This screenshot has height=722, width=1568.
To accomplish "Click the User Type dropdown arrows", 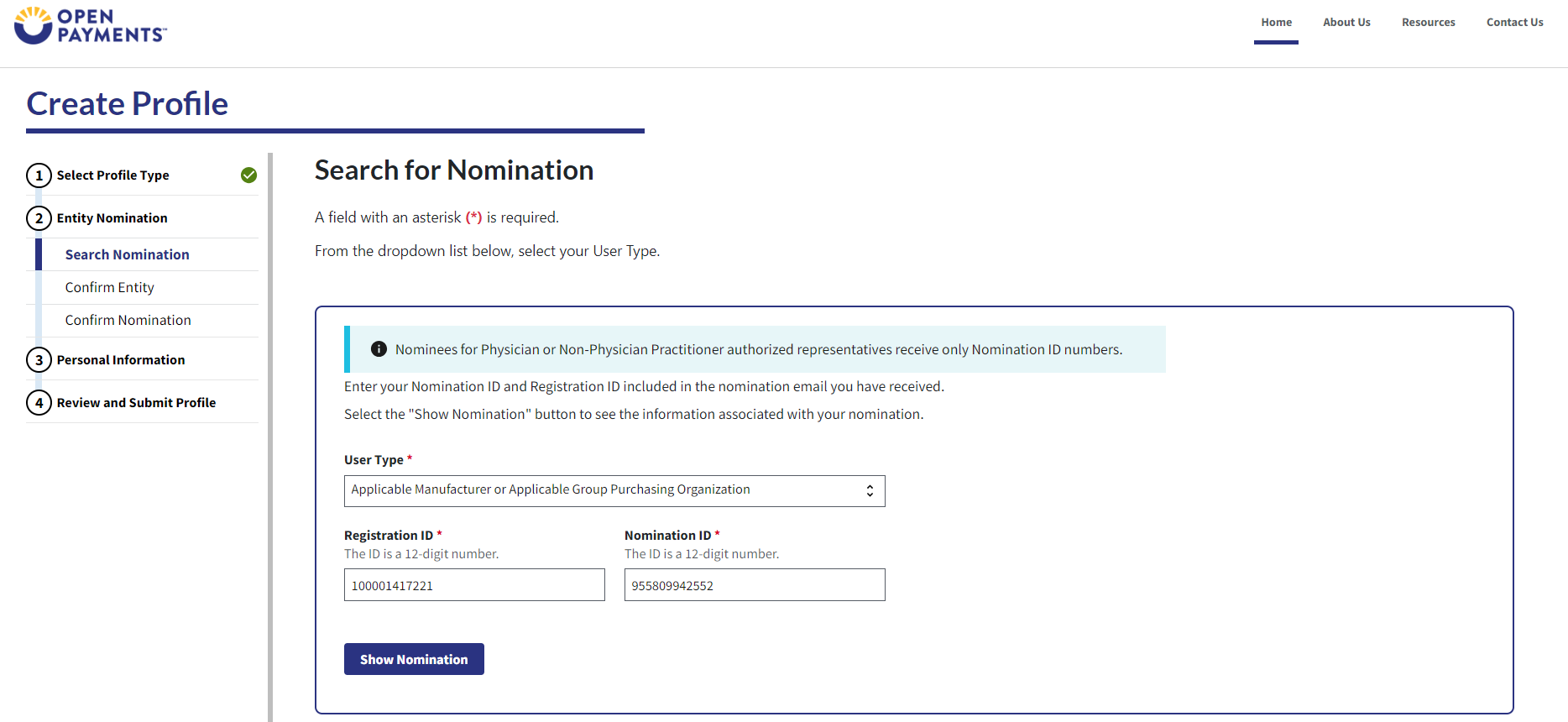I will [x=870, y=491].
